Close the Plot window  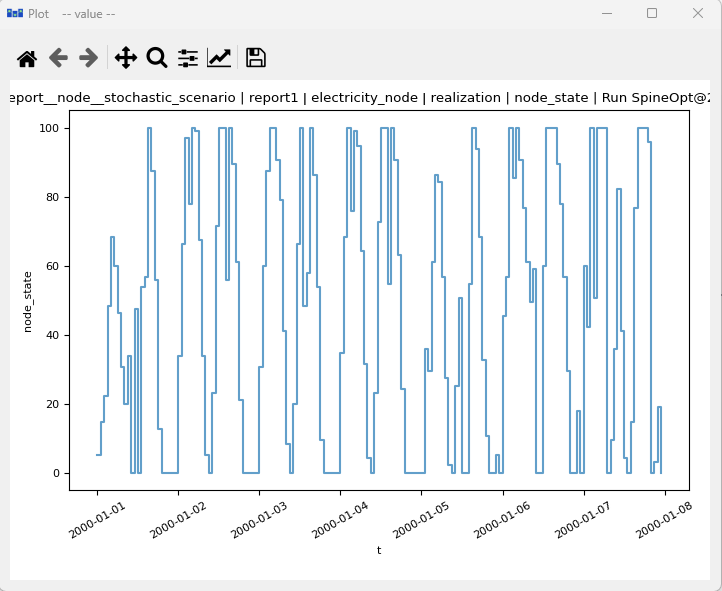coord(698,14)
